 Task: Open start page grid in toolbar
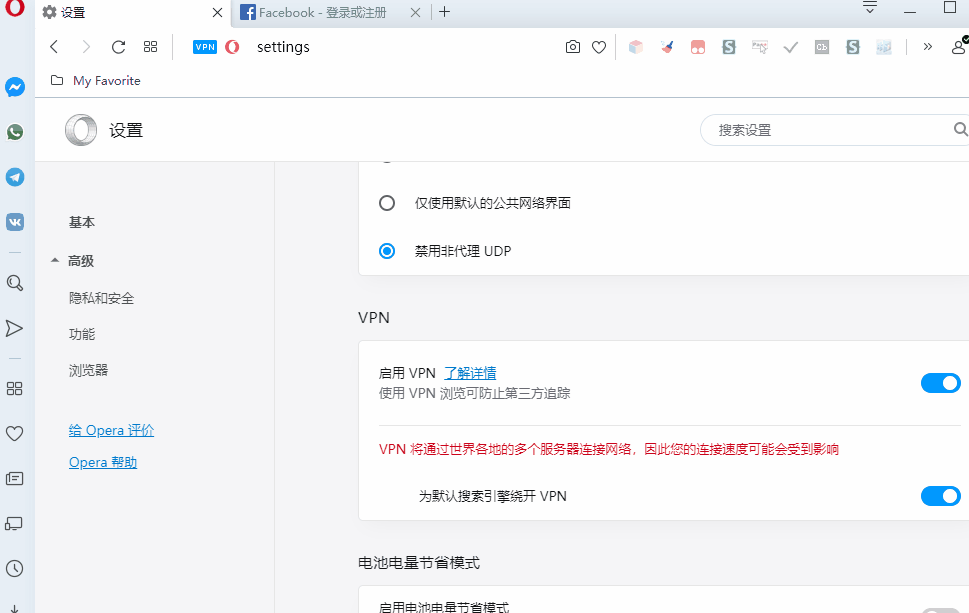point(150,46)
